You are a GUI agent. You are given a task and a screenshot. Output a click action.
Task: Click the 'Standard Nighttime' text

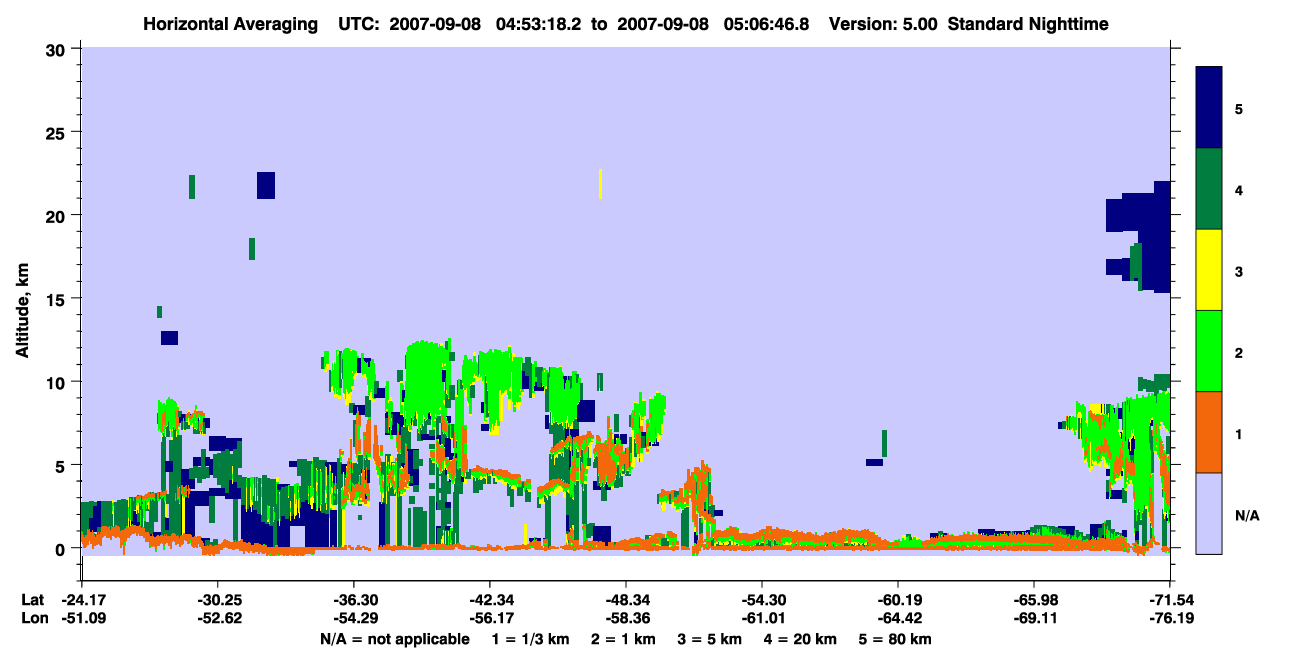pyautogui.click(x=1028, y=24)
